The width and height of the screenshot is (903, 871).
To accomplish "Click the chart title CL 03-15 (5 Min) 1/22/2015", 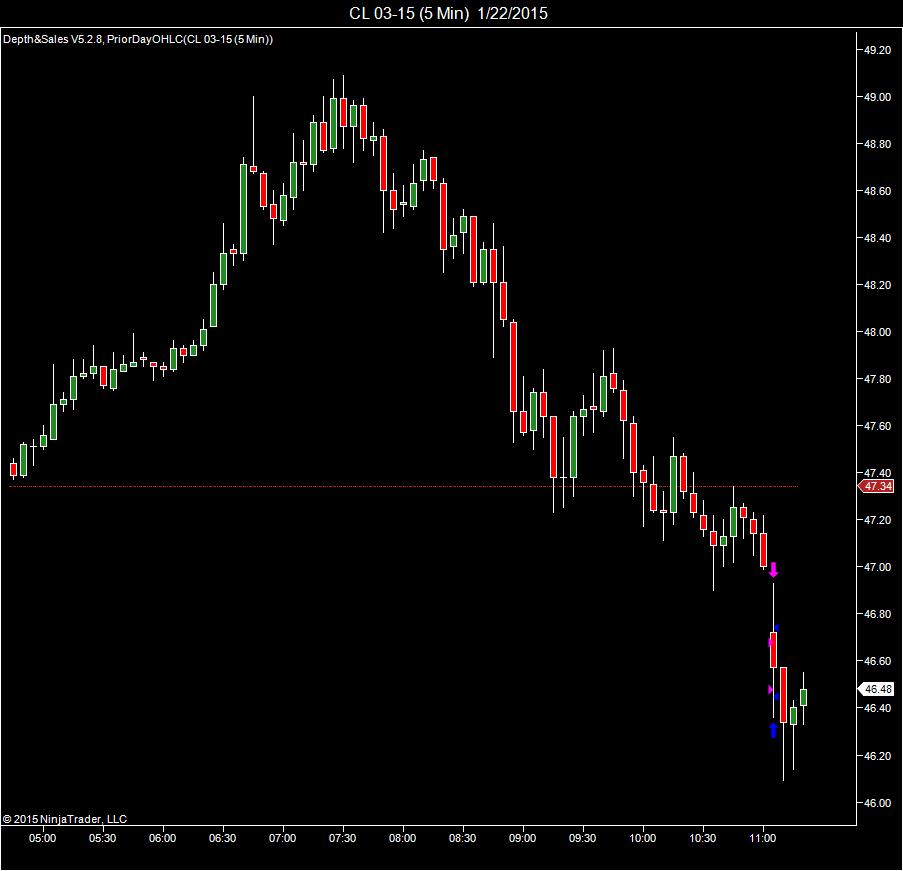I will 448,13.
